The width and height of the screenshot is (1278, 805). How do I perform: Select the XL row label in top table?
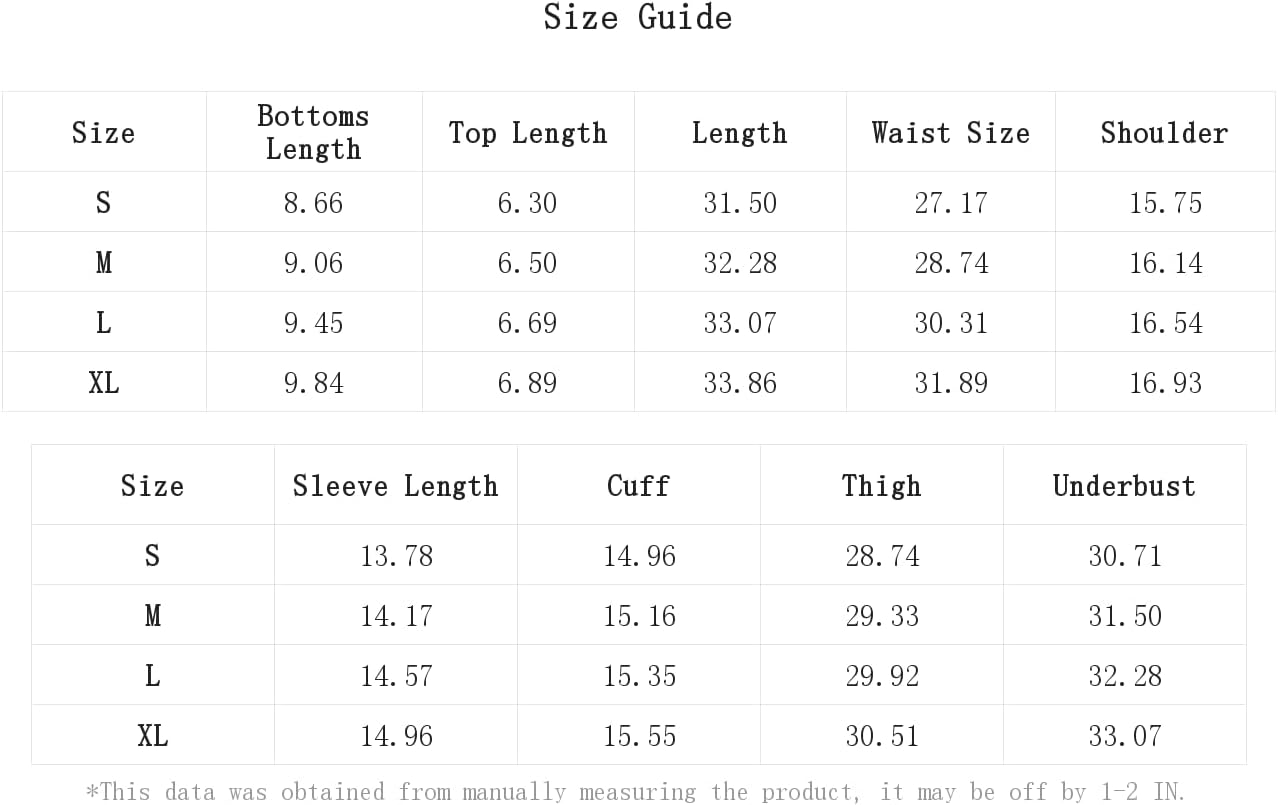click(103, 383)
